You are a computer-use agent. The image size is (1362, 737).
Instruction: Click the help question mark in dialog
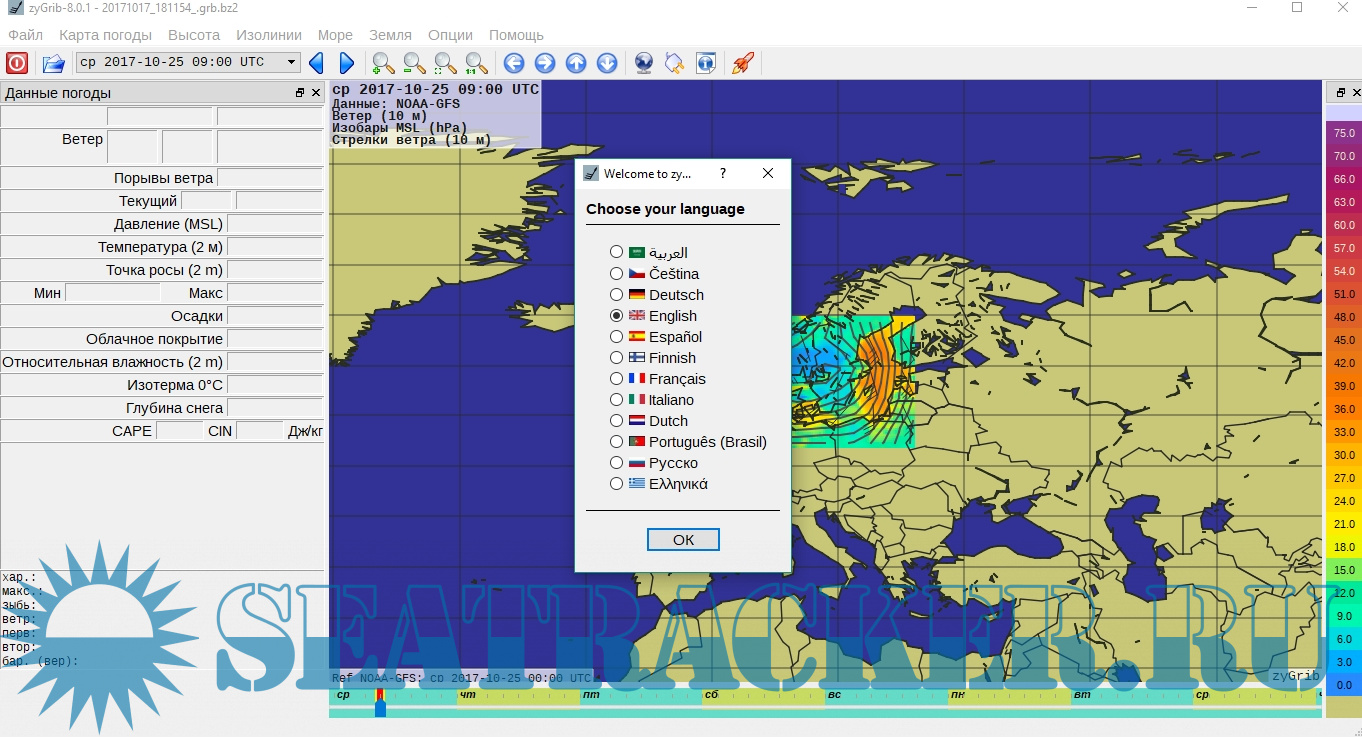(x=723, y=173)
